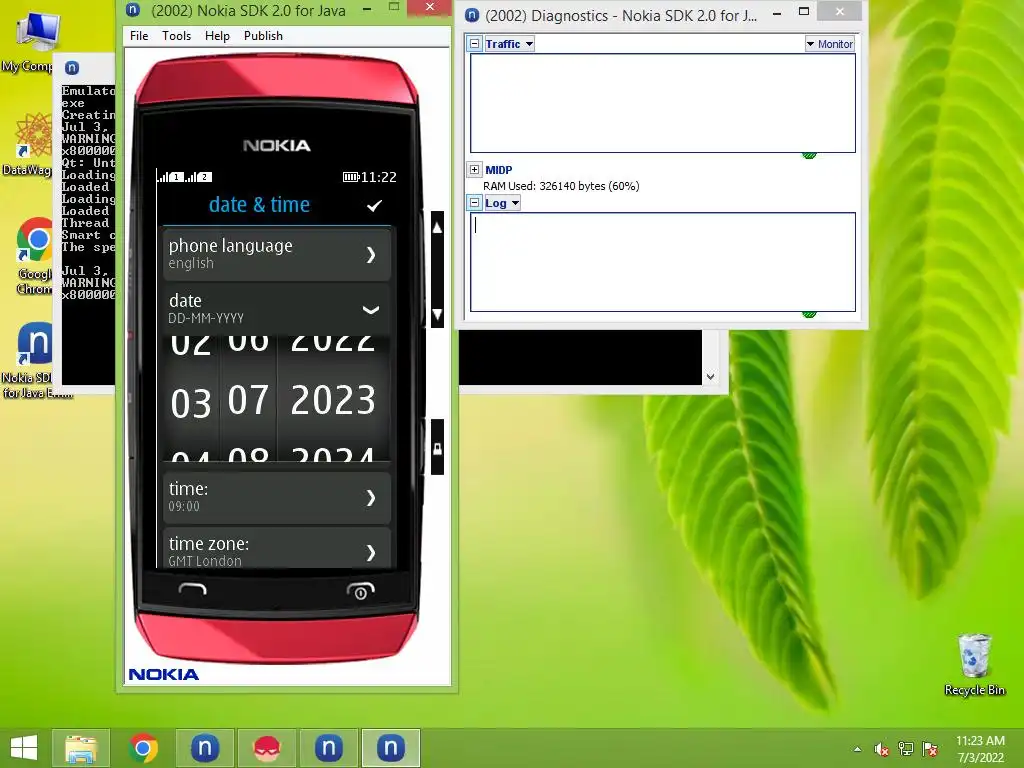The width and height of the screenshot is (1024, 768).
Task: Click inside the Traffic display area
Action: (x=663, y=103)
